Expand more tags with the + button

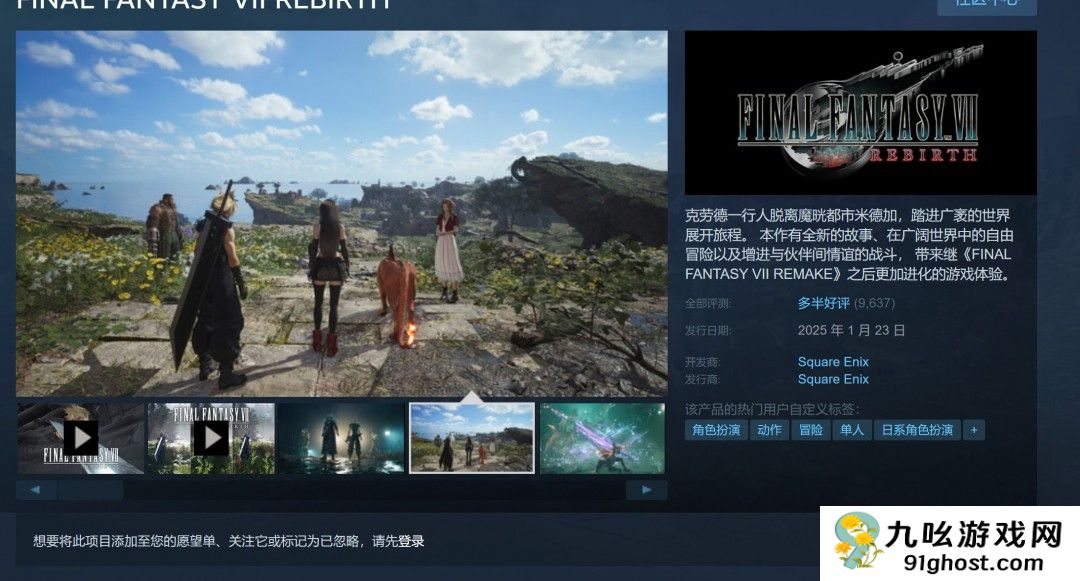973,429
